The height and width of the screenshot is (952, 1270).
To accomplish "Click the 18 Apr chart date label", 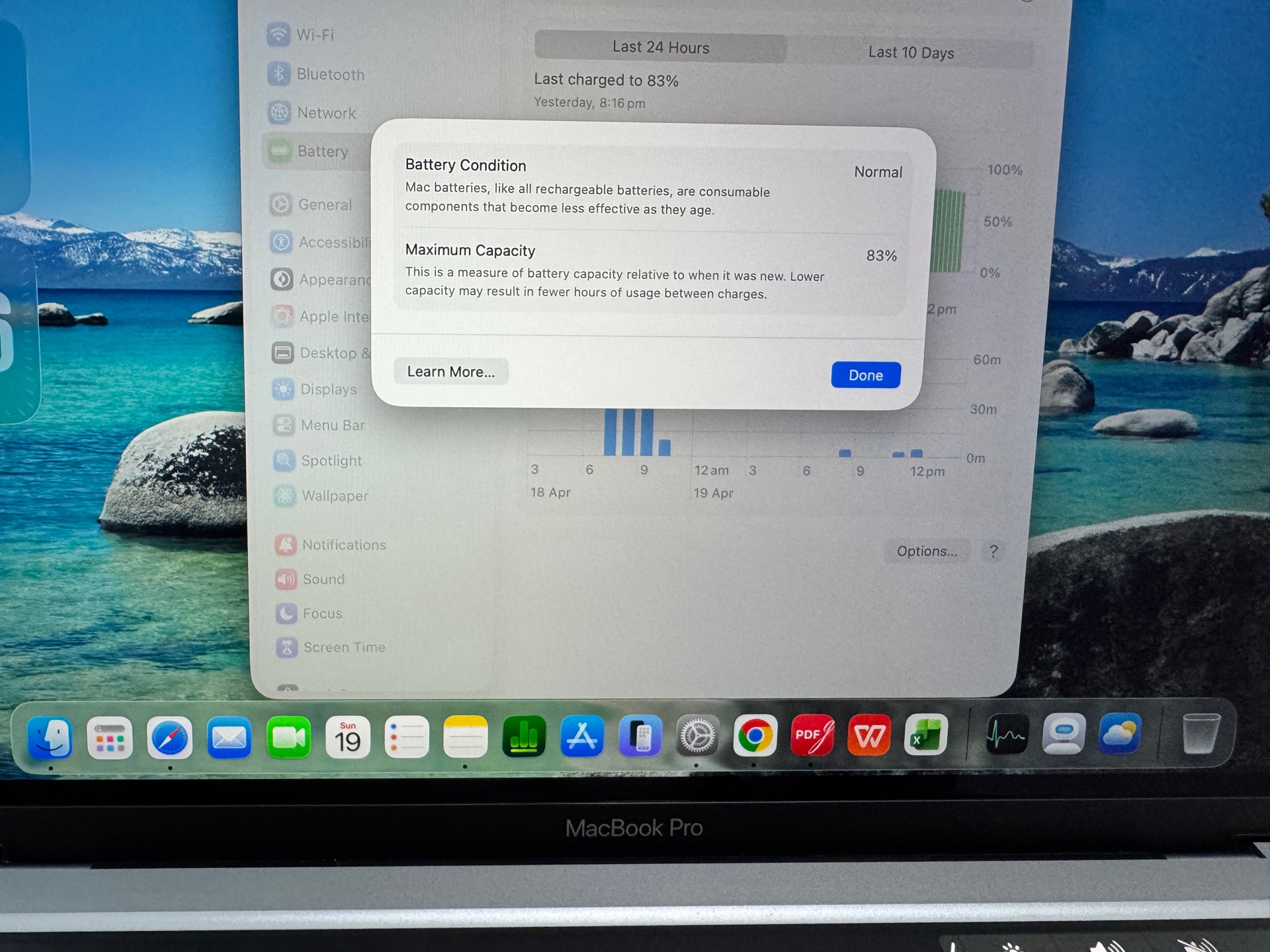I will tap(550, 493).
